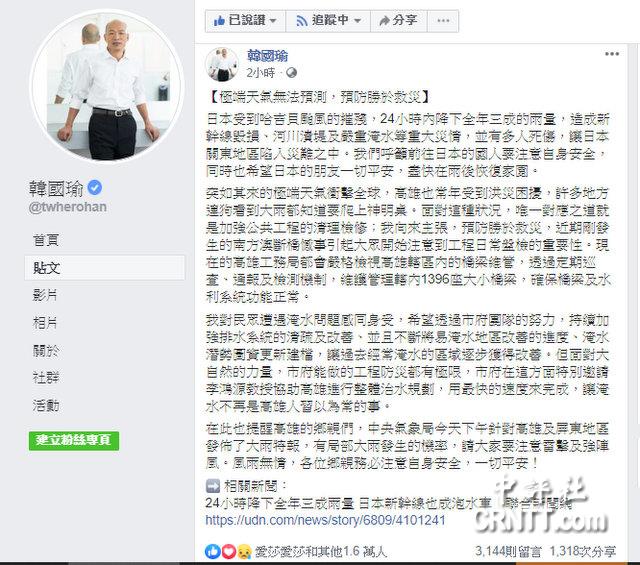The image size is (640, 565).
Task: Go to the 相片 photos section
Action: click(45, 323)
